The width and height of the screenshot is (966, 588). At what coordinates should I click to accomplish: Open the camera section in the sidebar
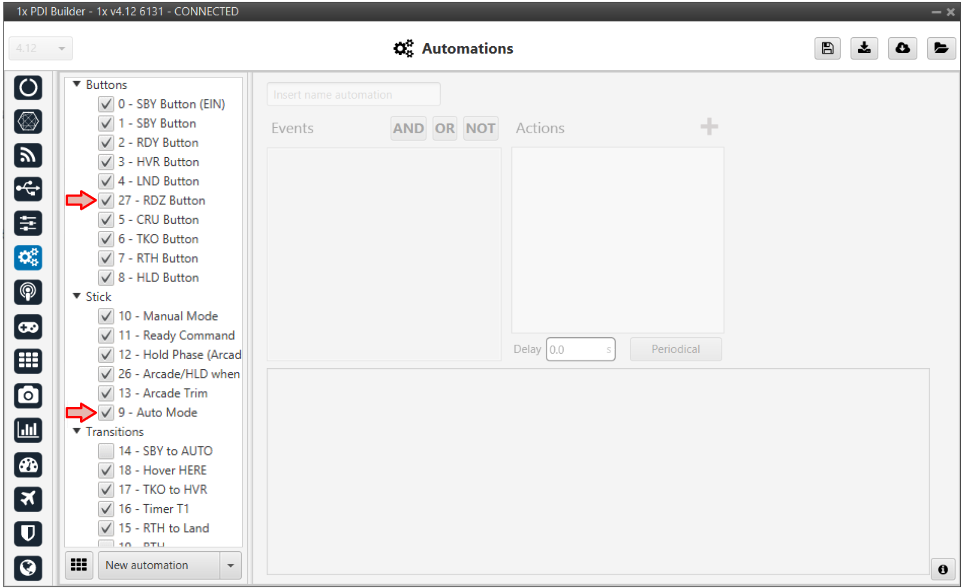(29, 396)
